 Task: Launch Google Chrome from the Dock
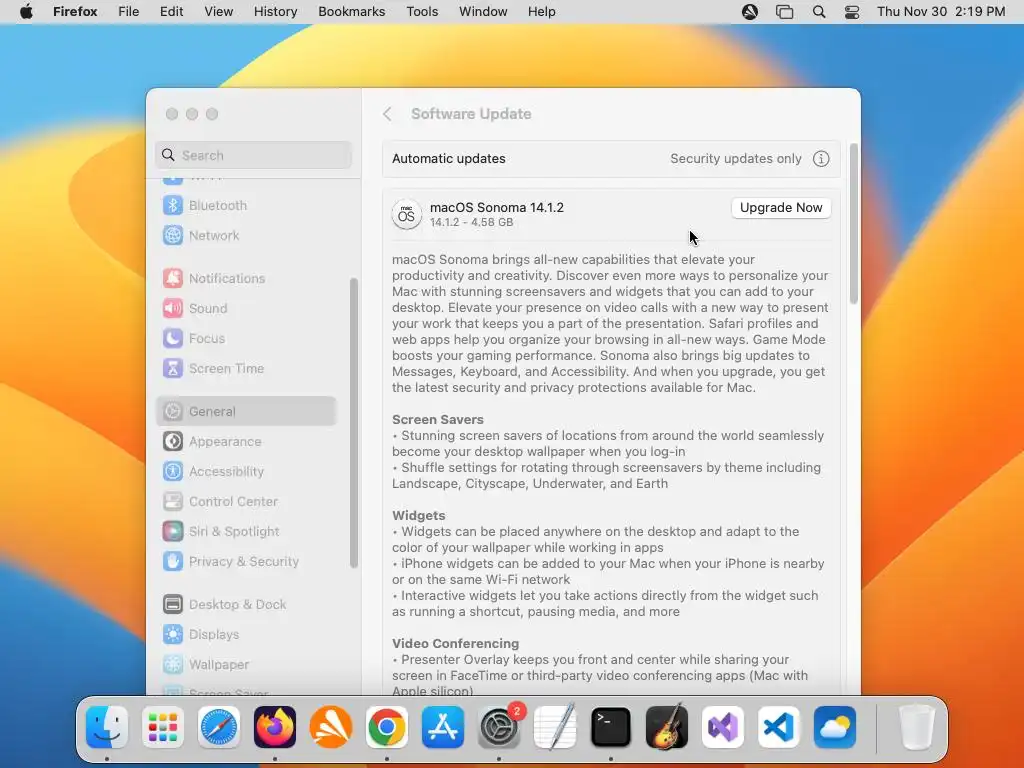click(x=387, y=727)
